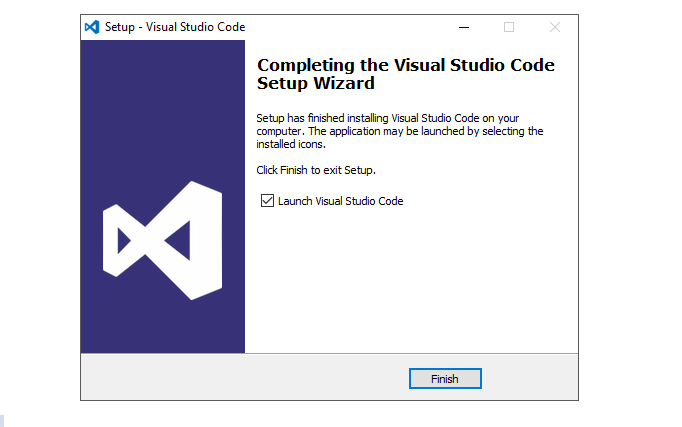
Task: Click the empty title bar space
Action: [x=350, y=27]
